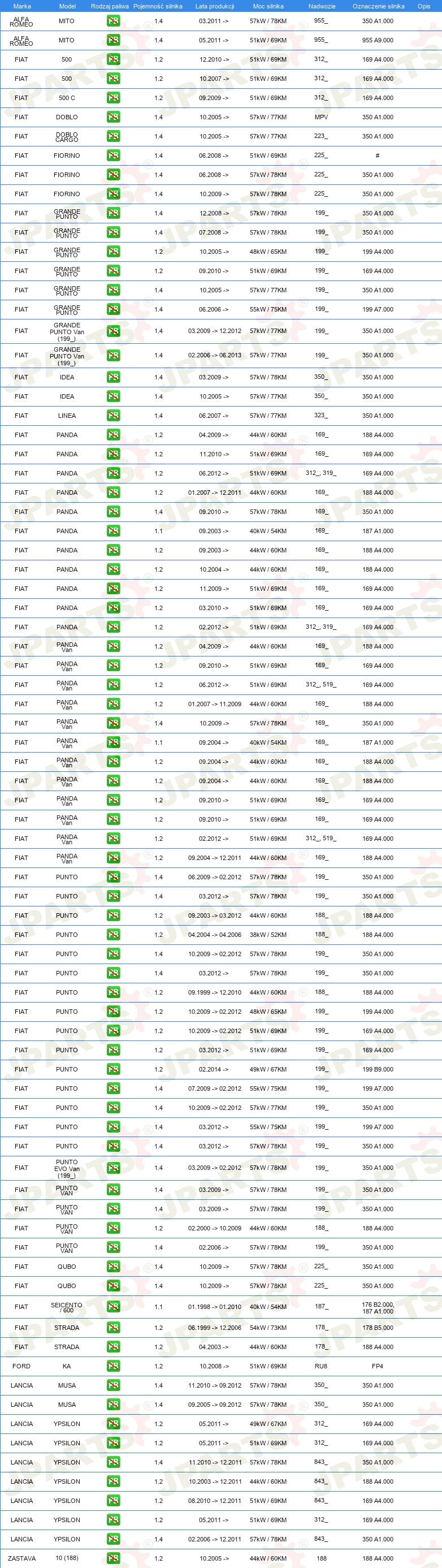442x1568 pixels.
Task: Click the Nadwozie column header
Action: 322,6
